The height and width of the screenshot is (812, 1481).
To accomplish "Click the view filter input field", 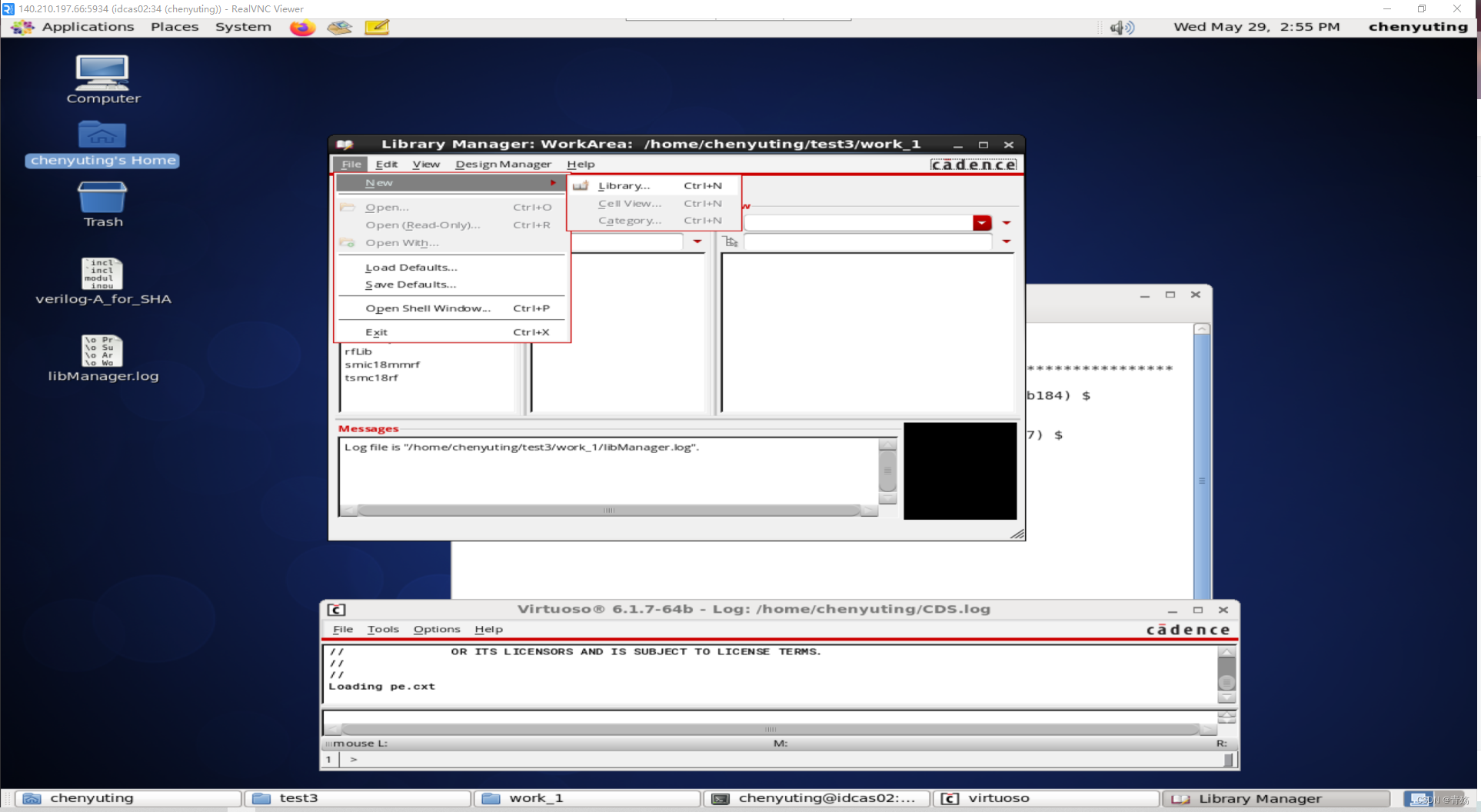I will (x=858, y=223).
